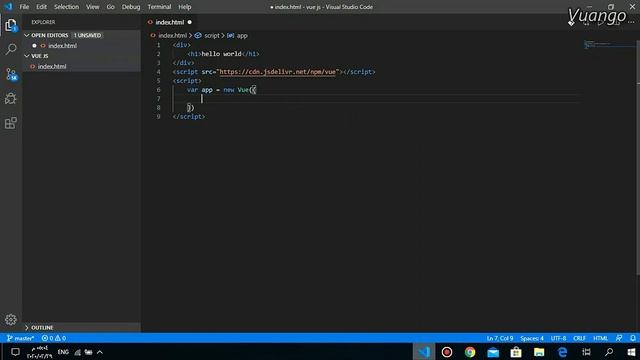The width and height of the screenshot is (640, 360).
Task: Open Windows search on the taskbar
Action: pos(609,352)
